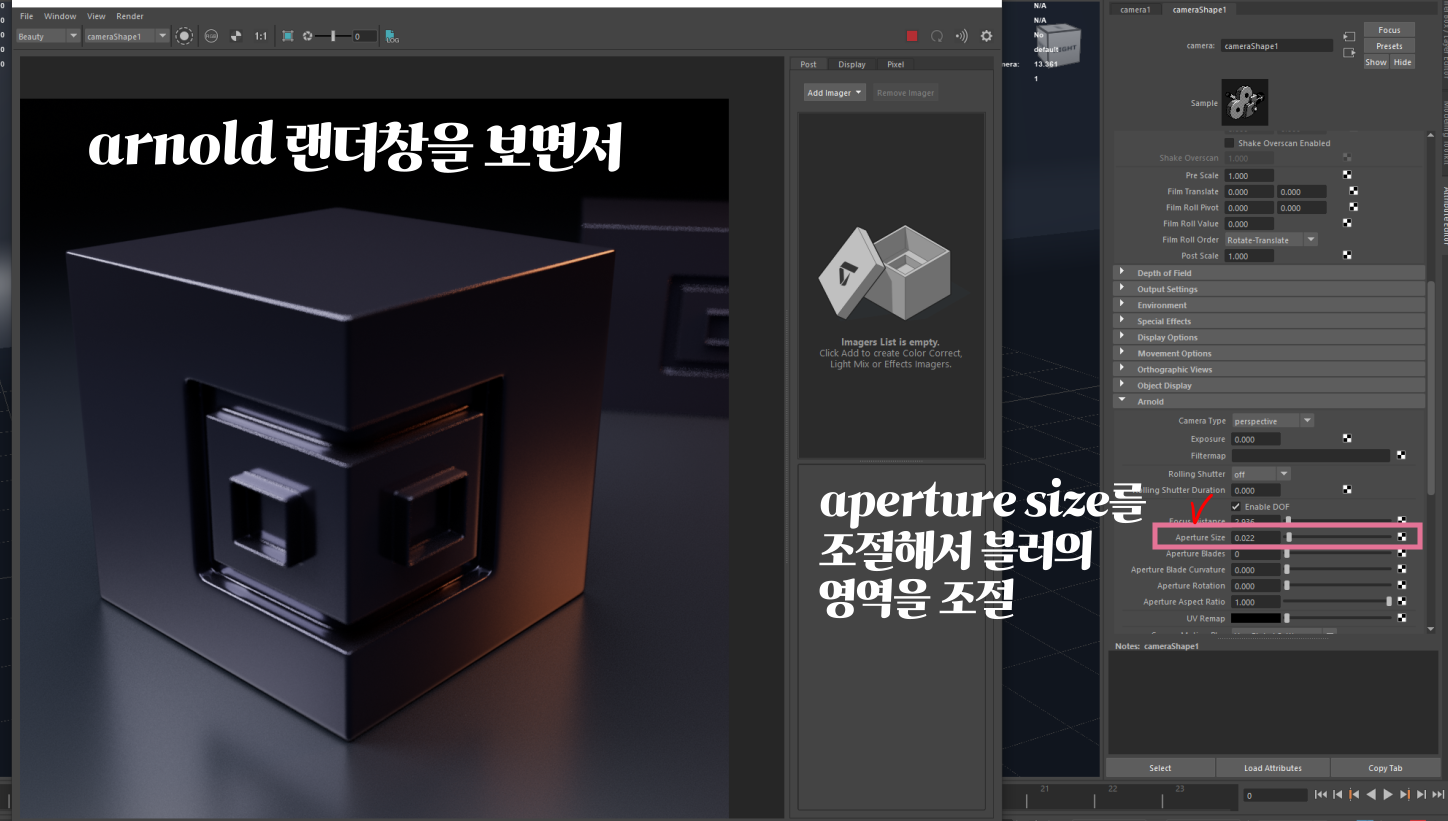Switch to the camera1 tab
1448x821 pixels.
(x=1135, y=9)
